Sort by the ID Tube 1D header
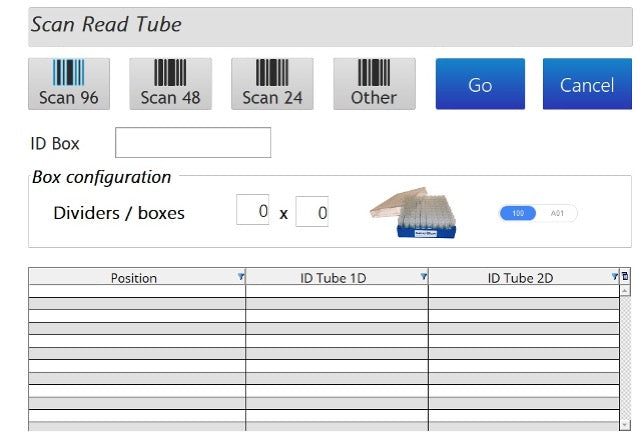This screenshot has height=443, width=640. click(334, 278)
